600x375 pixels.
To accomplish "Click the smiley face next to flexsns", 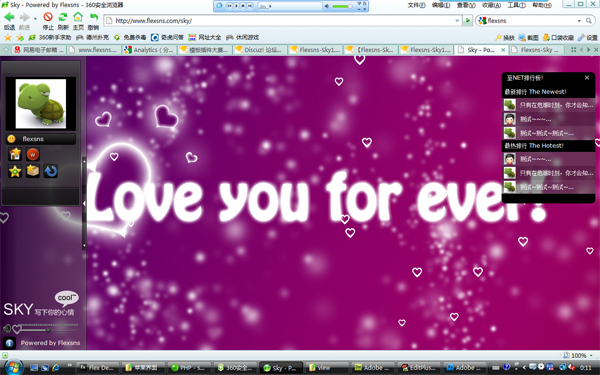I will click(11, 139).
